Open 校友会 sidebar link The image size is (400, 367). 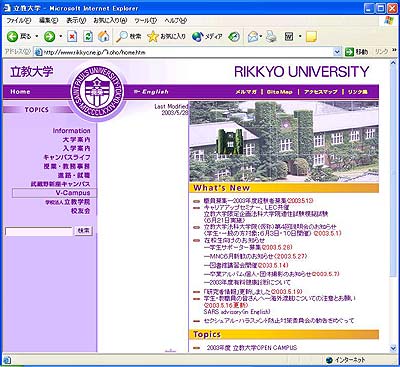coord(80,211)
